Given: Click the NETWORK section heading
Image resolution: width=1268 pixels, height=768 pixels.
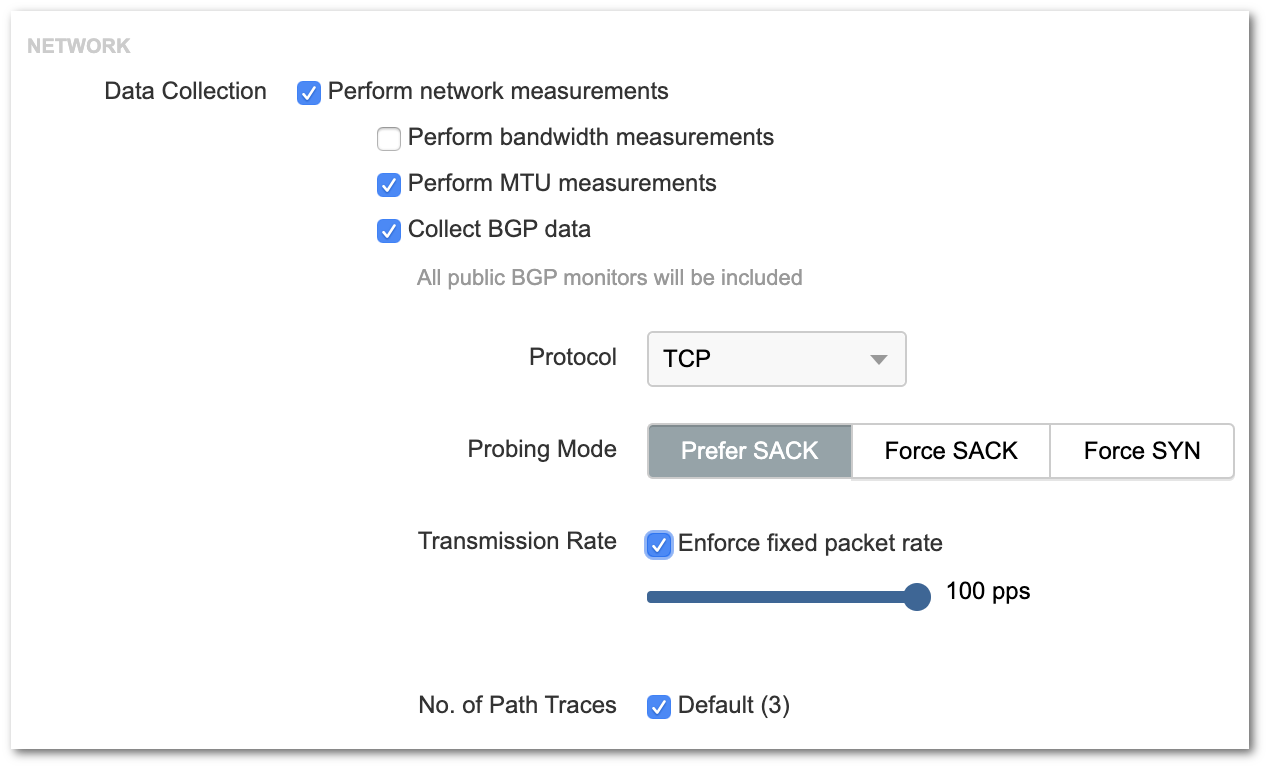Looking at the screenshot, I should (79, 46).
